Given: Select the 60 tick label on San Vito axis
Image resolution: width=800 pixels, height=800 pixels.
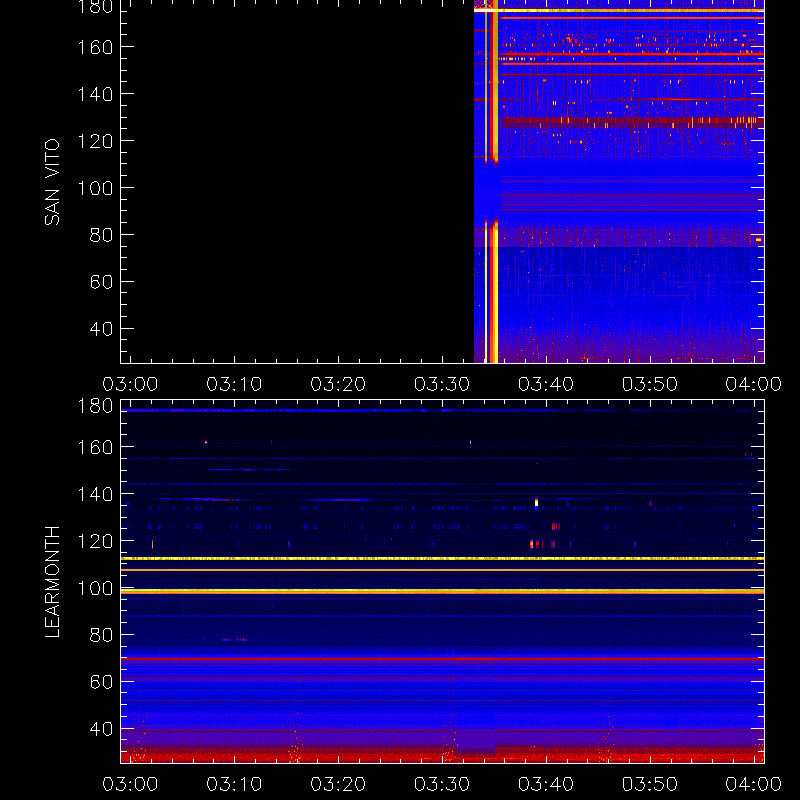Looking at the screenshot, I should (x=101, y=282).
